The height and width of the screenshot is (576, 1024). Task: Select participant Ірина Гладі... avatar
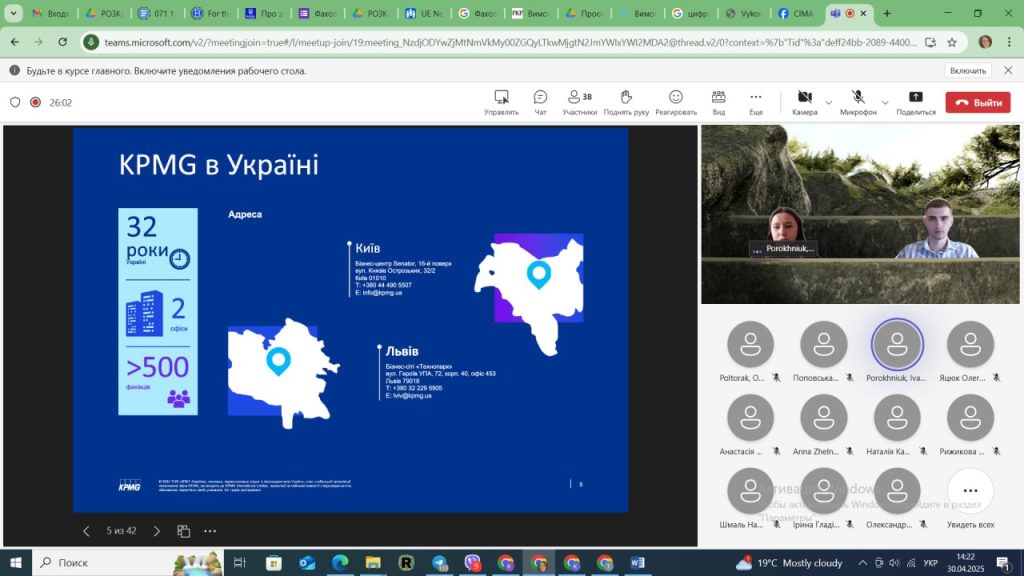824,491
